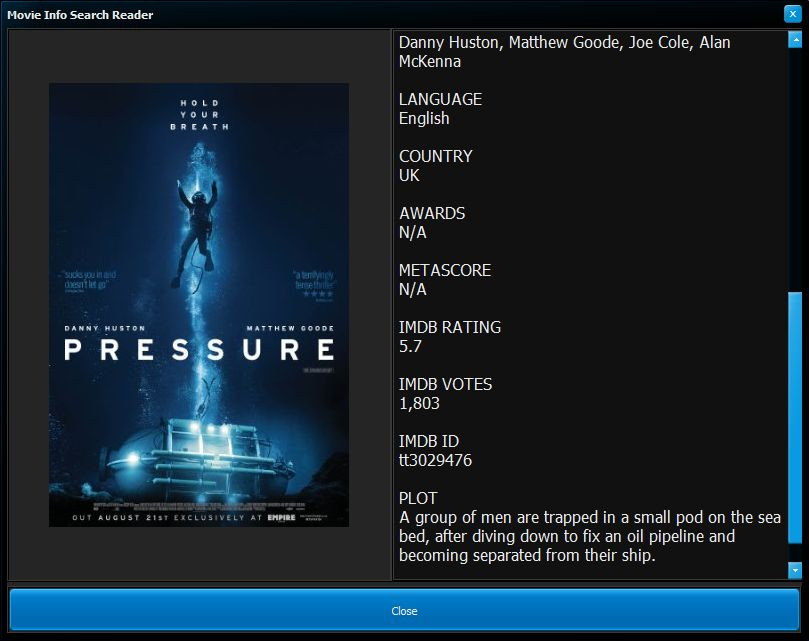Click the COUNTRY heading

(x=435, y=156)
